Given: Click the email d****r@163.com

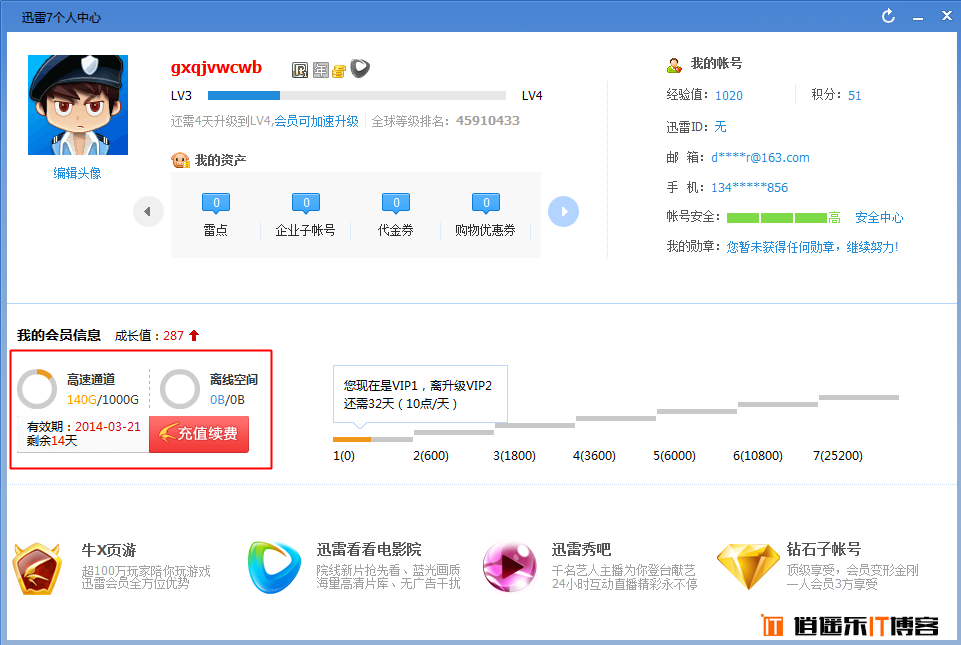Looking at the screenshot, I should (x=760, y=158).
